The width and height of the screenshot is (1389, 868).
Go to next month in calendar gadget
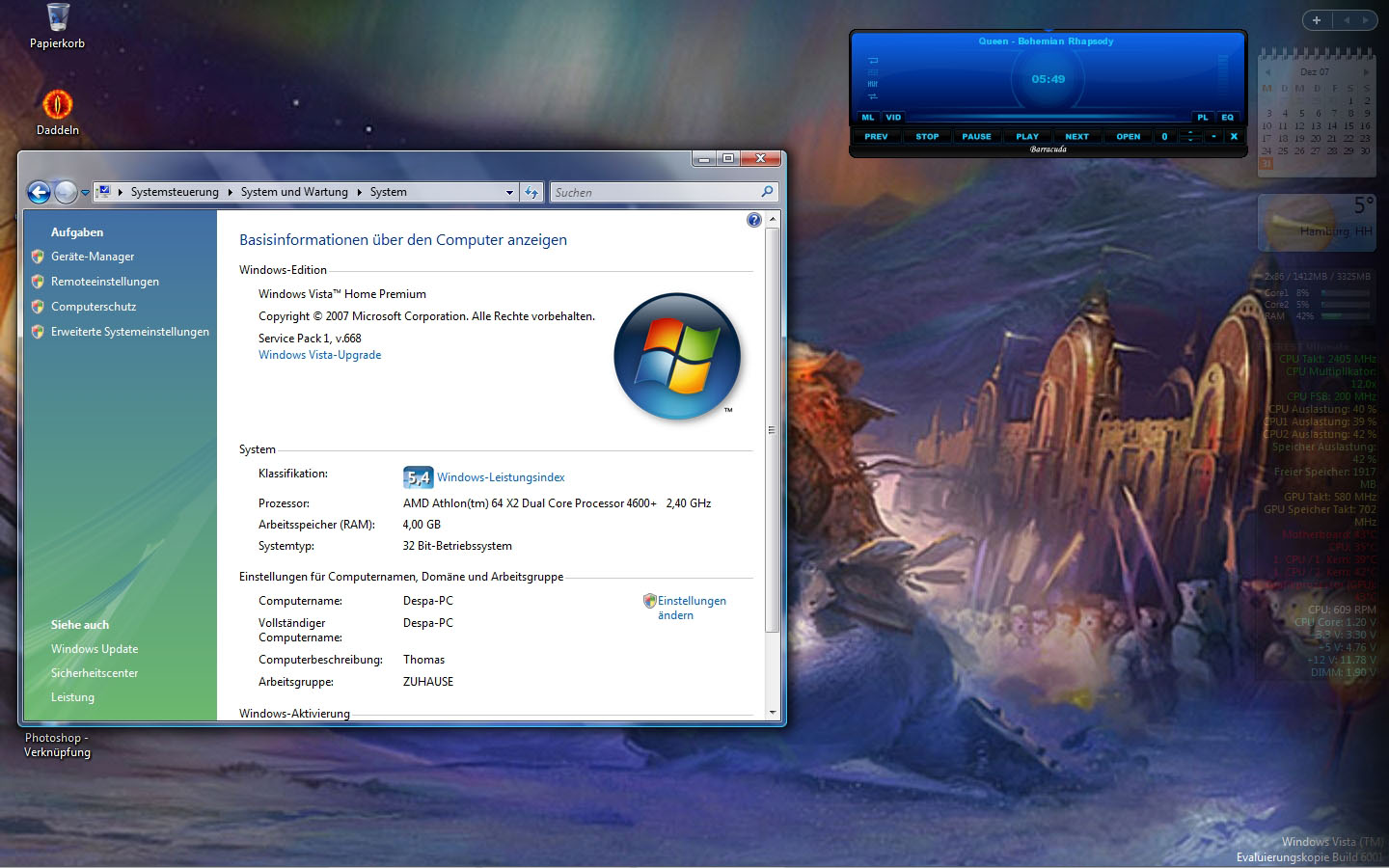pos(1366,72)
